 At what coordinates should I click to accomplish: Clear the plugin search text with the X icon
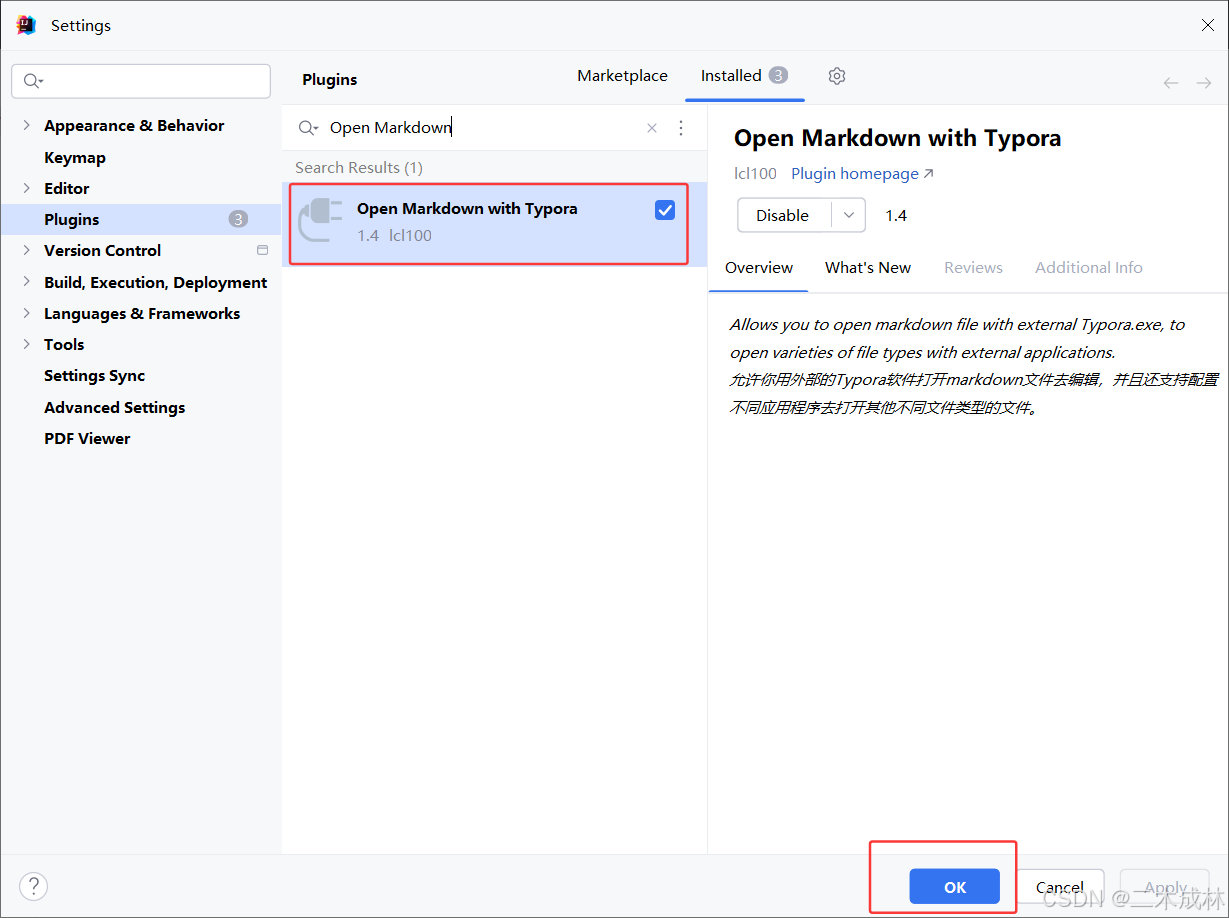pos(652,128)
